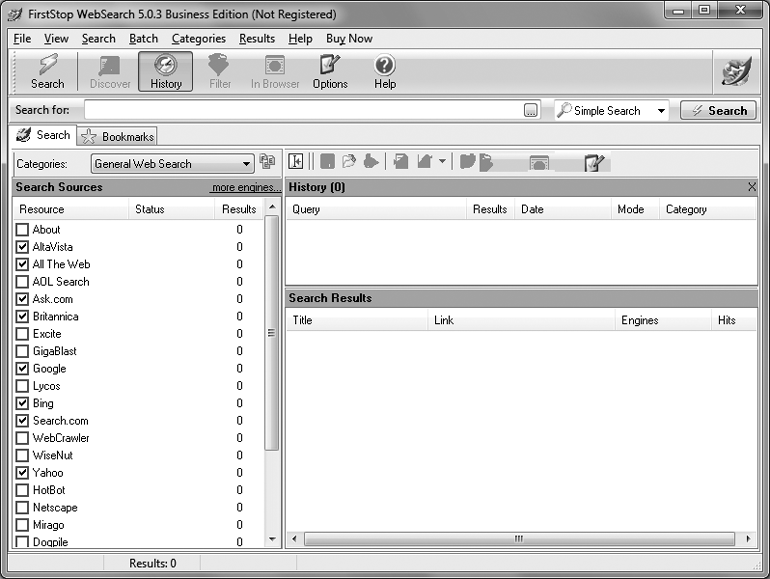This screenshot has height=579, width=770.
Task: Open the Simple Search mode dropdown
Action: click(661, 111)
